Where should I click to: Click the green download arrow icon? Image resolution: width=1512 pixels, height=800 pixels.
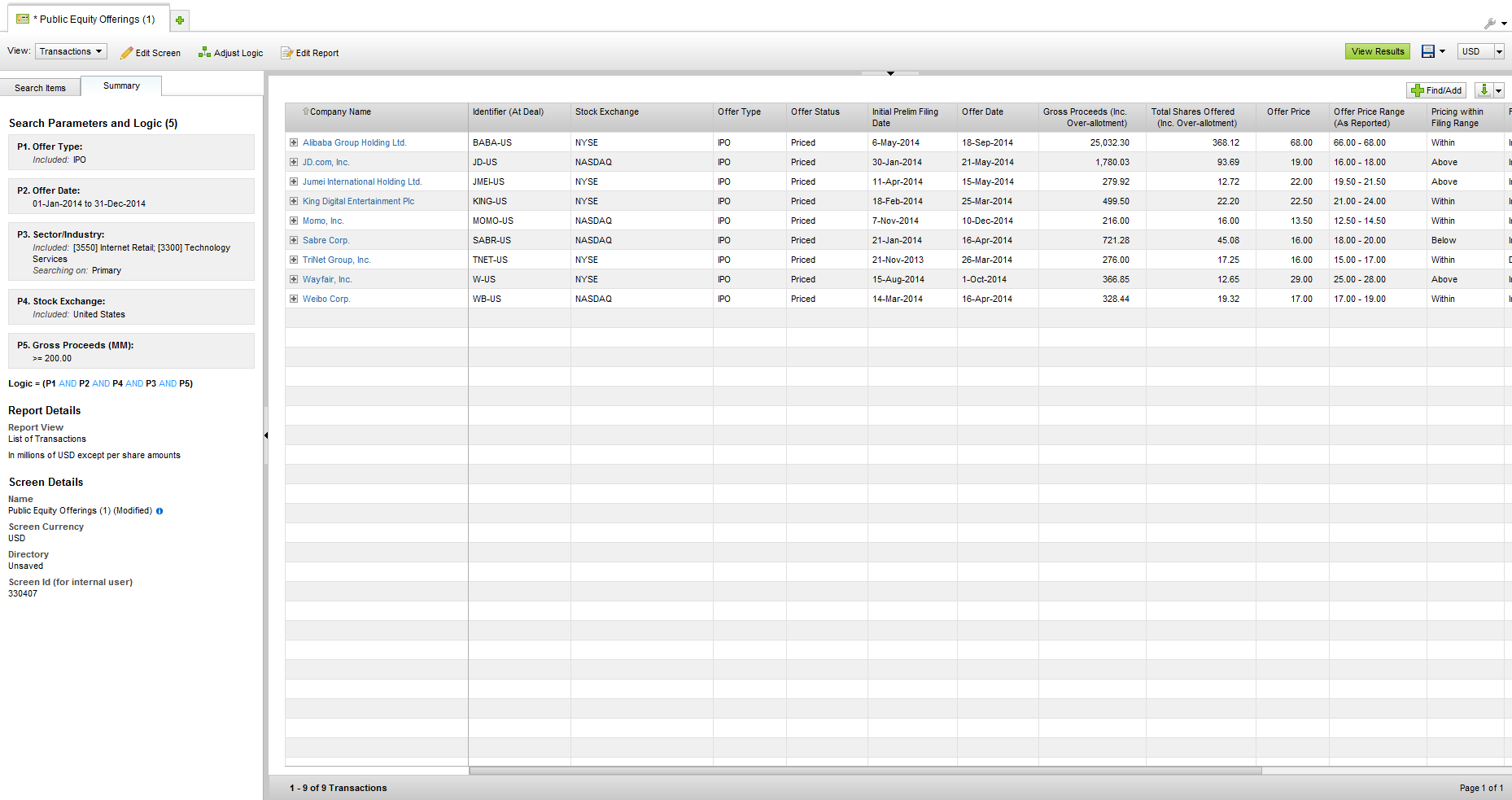click(1484, 90)
